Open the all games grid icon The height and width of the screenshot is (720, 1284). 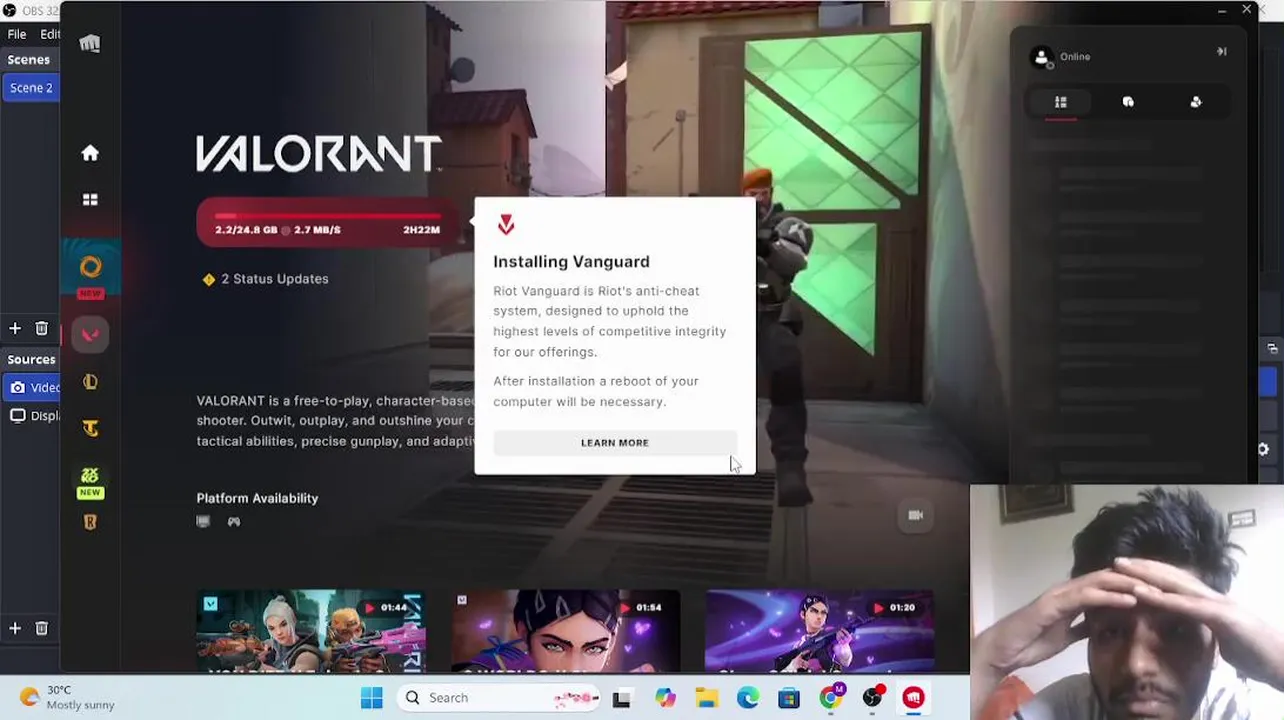pyautogui.click(x=90, y=200)
